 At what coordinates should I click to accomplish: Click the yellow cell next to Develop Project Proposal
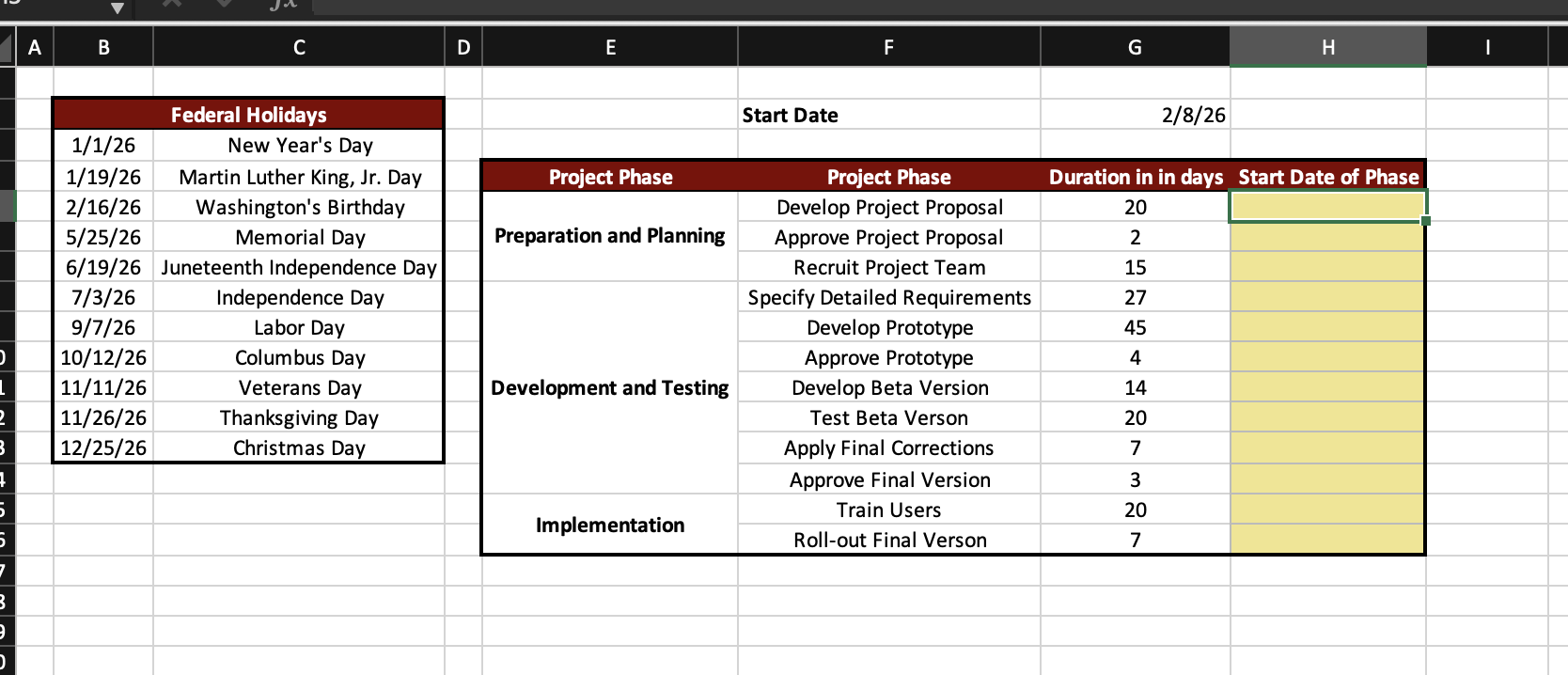[x=1326, y=207]
